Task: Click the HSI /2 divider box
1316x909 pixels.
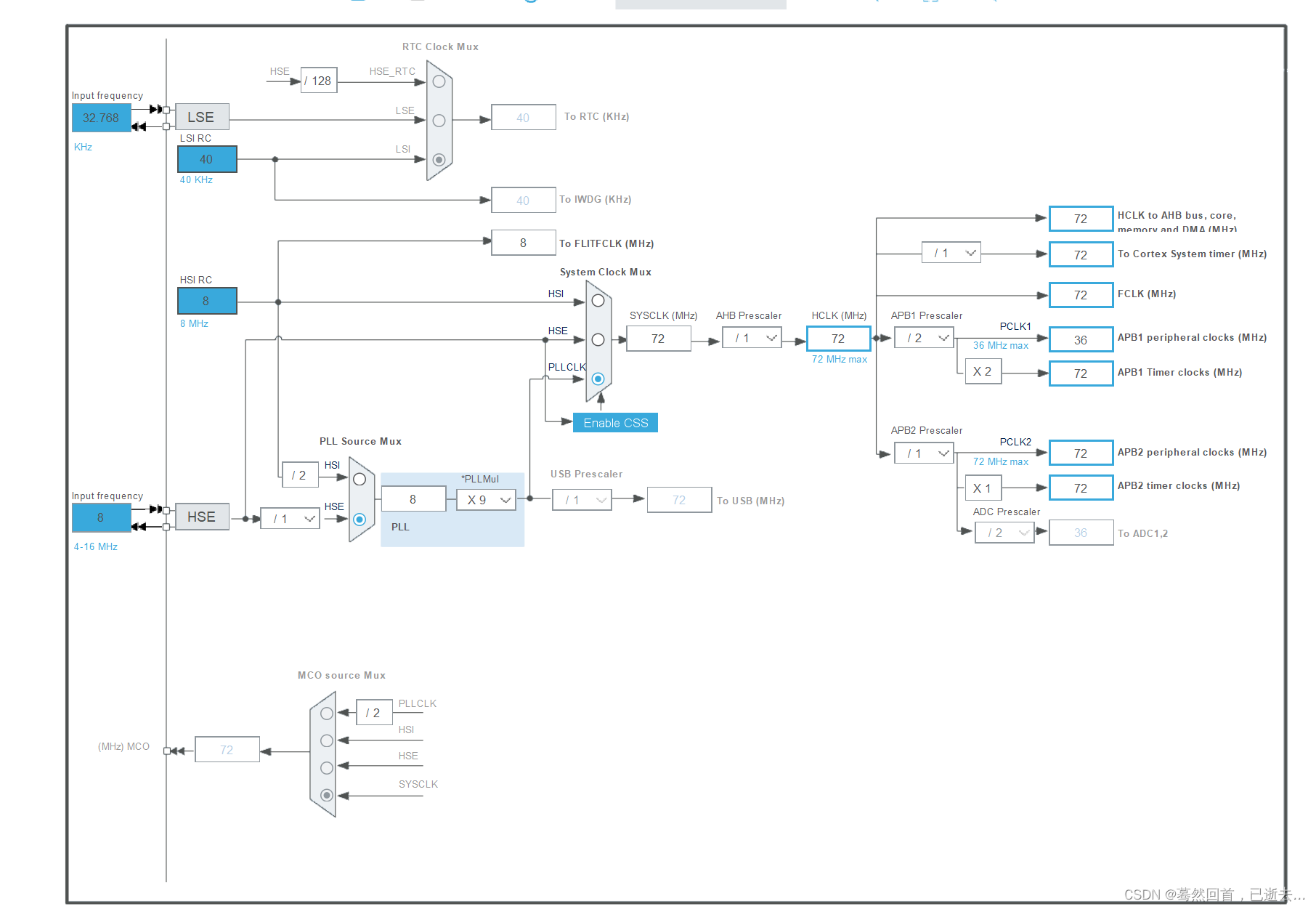Action: (300, 475)
